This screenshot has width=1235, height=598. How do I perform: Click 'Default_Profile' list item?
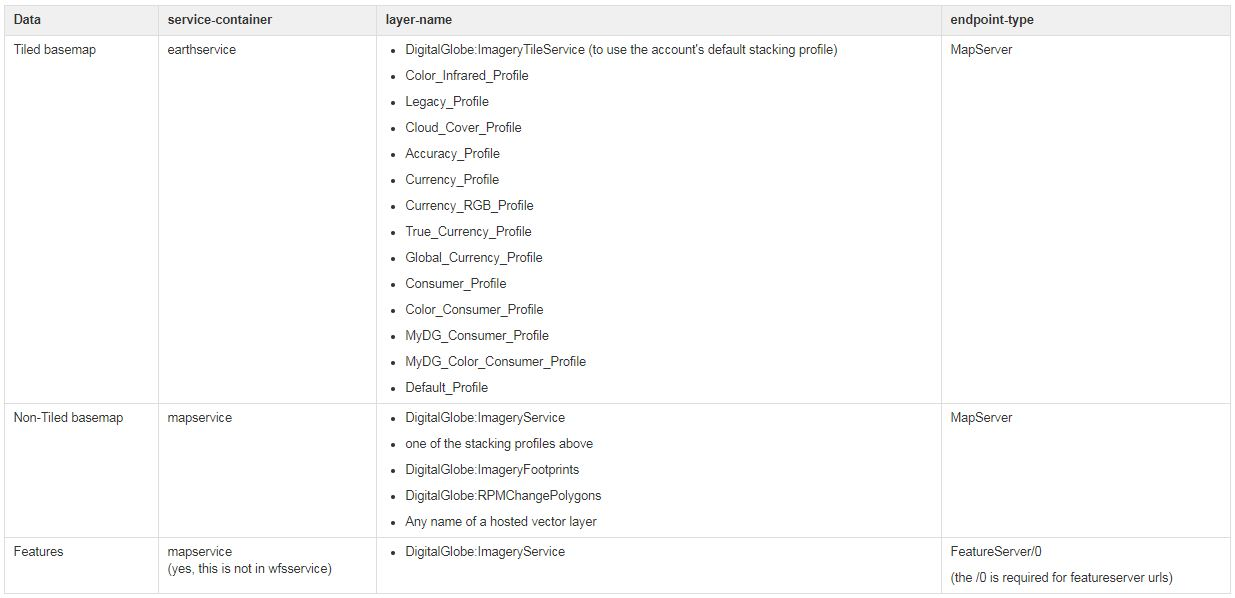(447, 388)
